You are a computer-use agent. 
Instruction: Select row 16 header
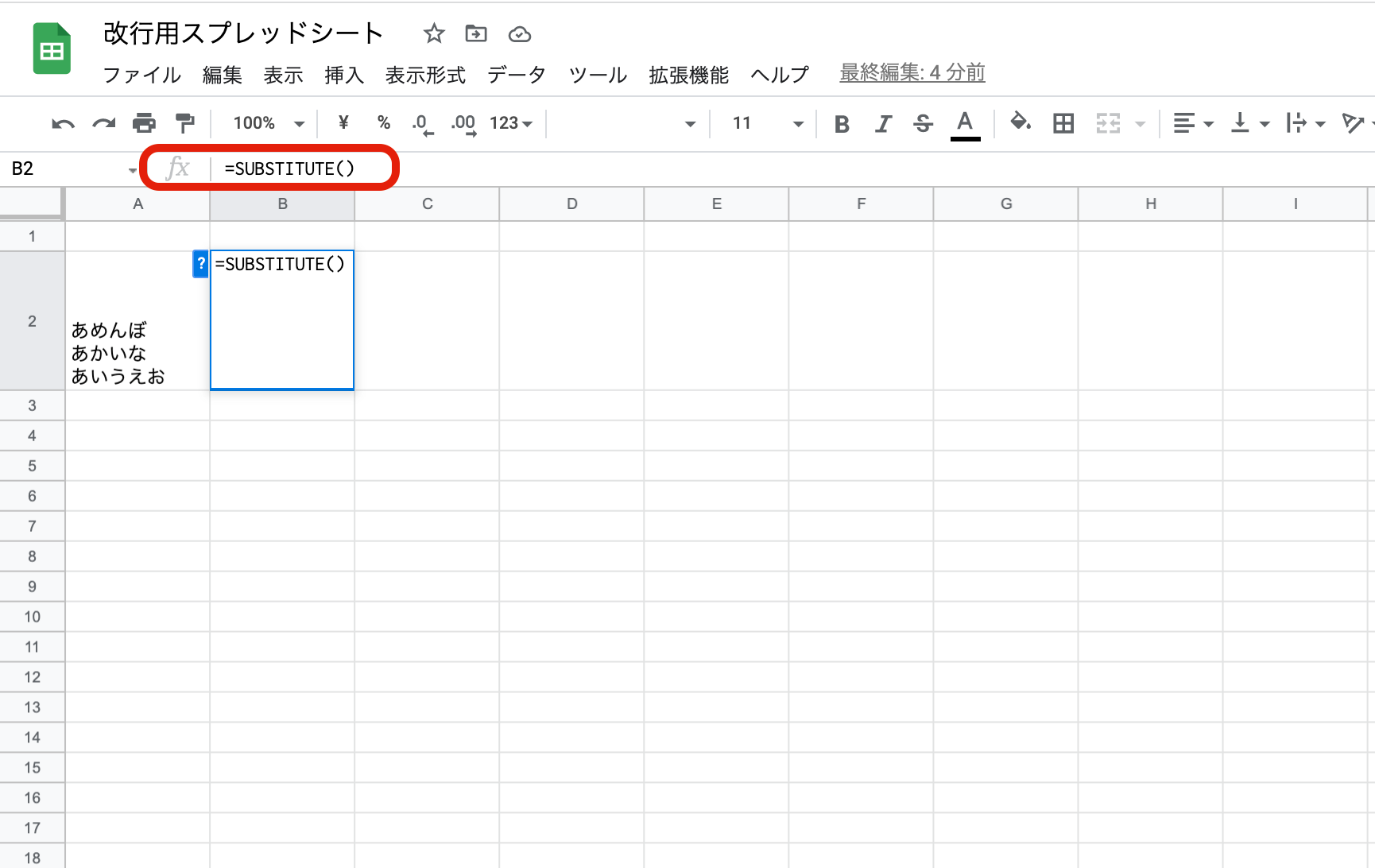(x=32, y=798)
